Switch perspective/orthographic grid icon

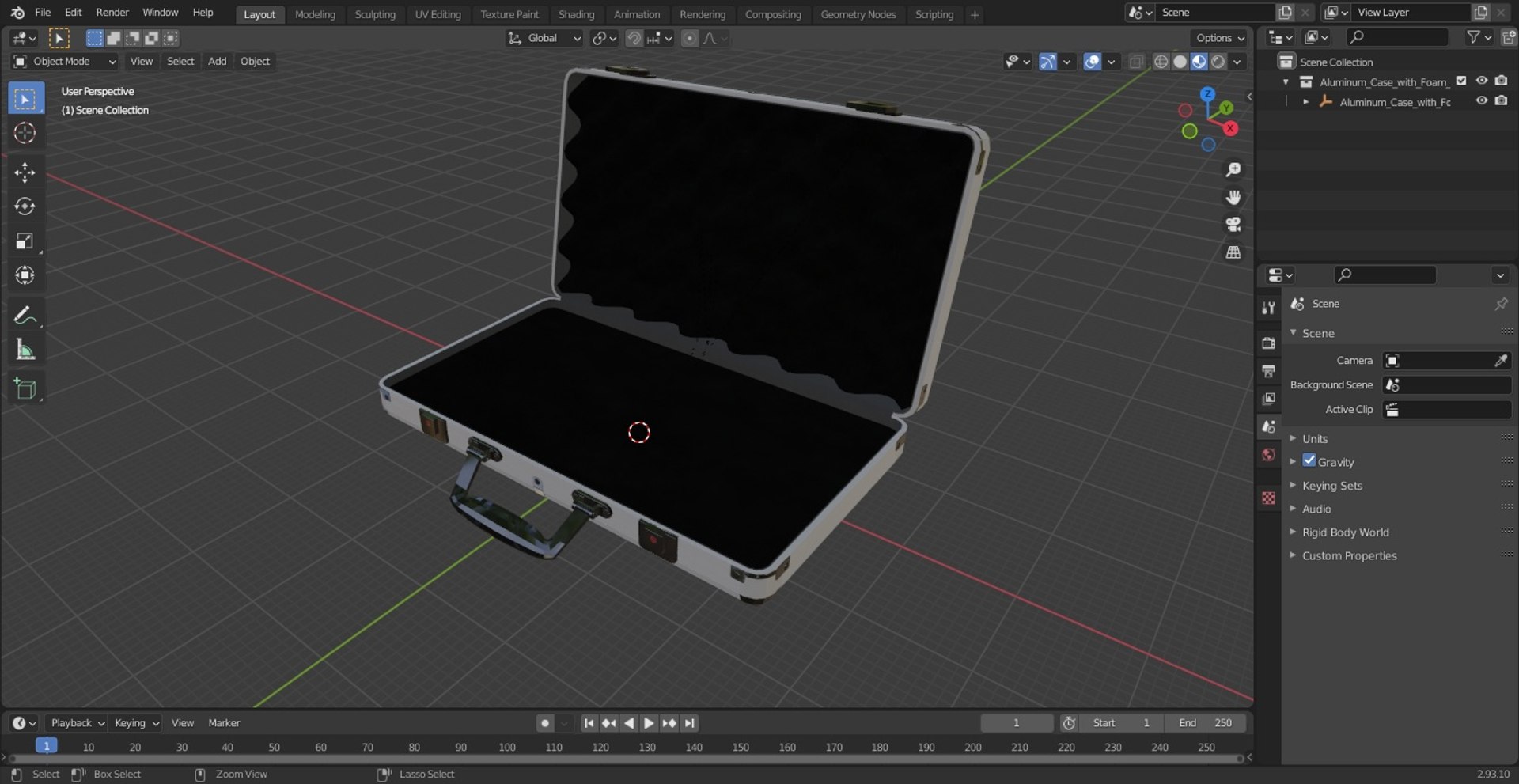coord(1233,252)
